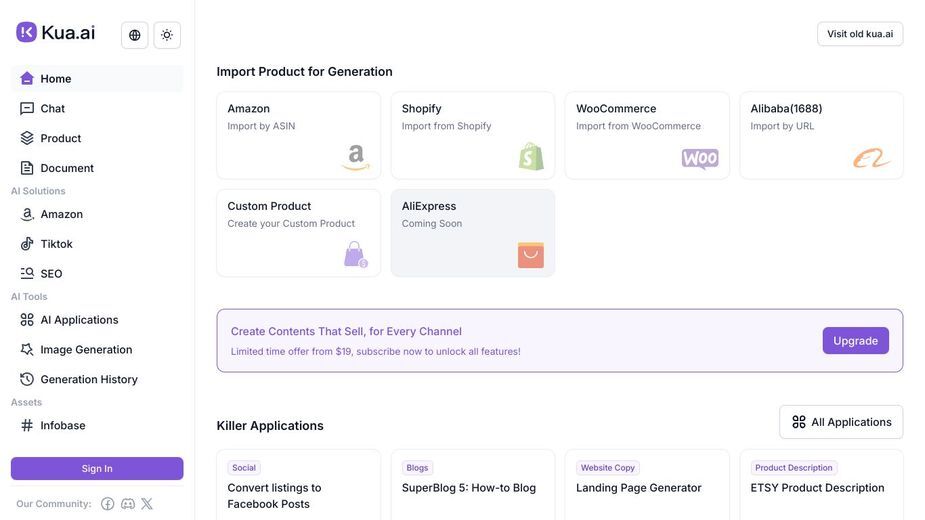Click the Kua.ai logo
Screen dimensions: 925x520
pyautogui.click(x=55, y=32)
